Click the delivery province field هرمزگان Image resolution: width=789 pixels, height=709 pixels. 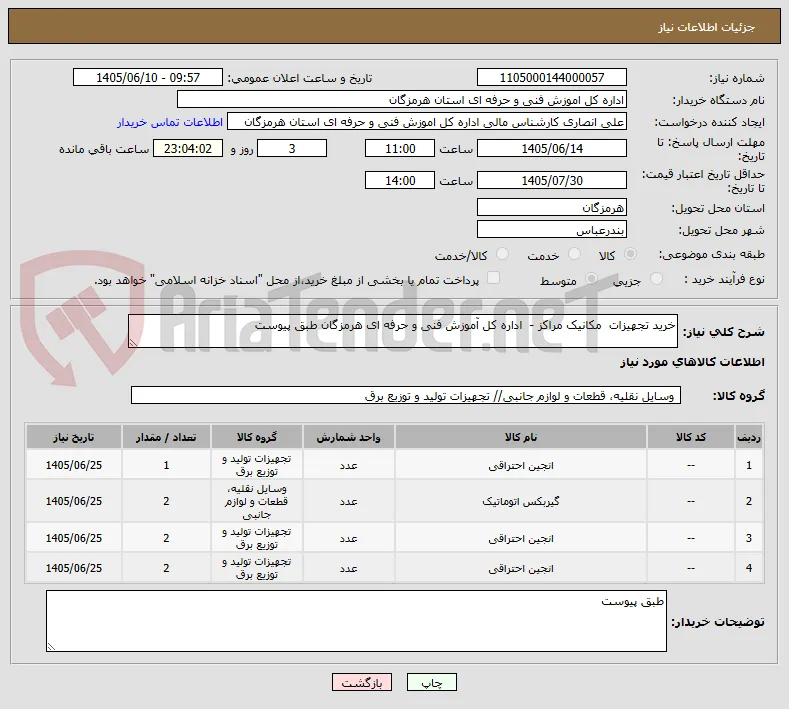551,207
